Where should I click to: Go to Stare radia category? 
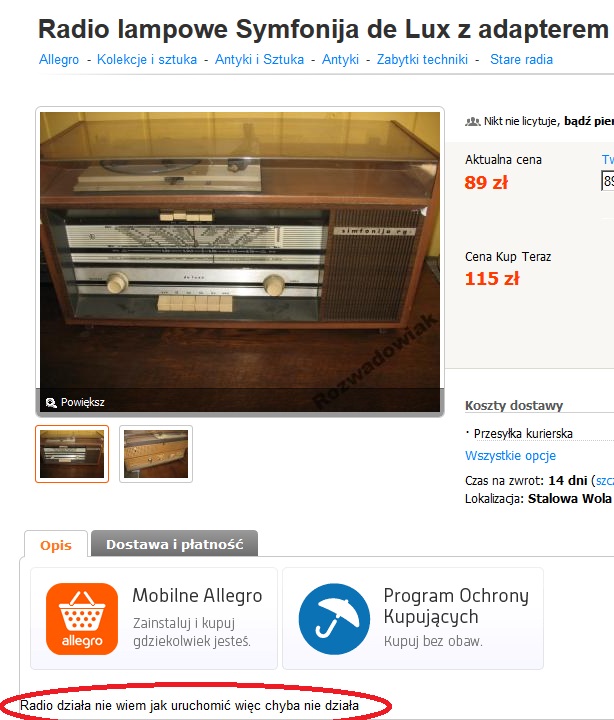(521, 60)
